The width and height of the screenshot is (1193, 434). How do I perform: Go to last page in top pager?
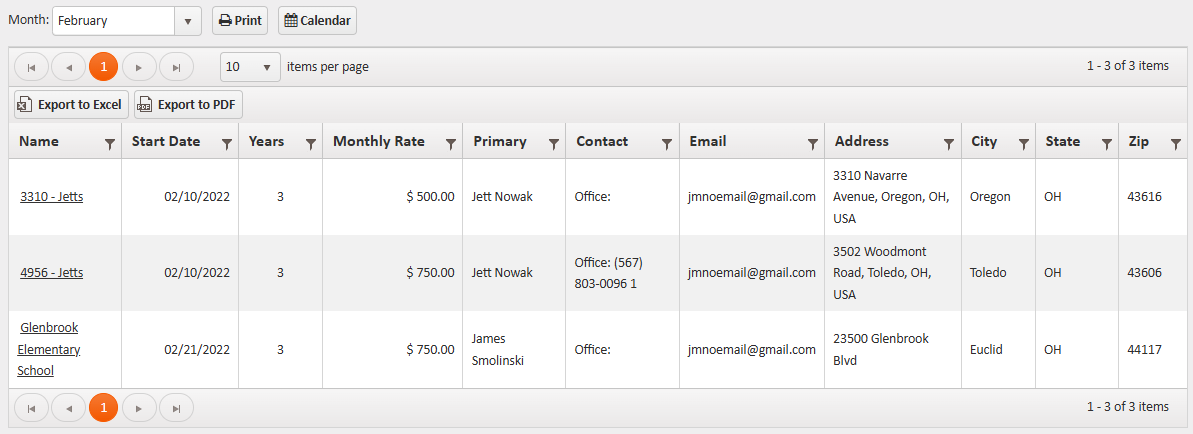point(176,67)
